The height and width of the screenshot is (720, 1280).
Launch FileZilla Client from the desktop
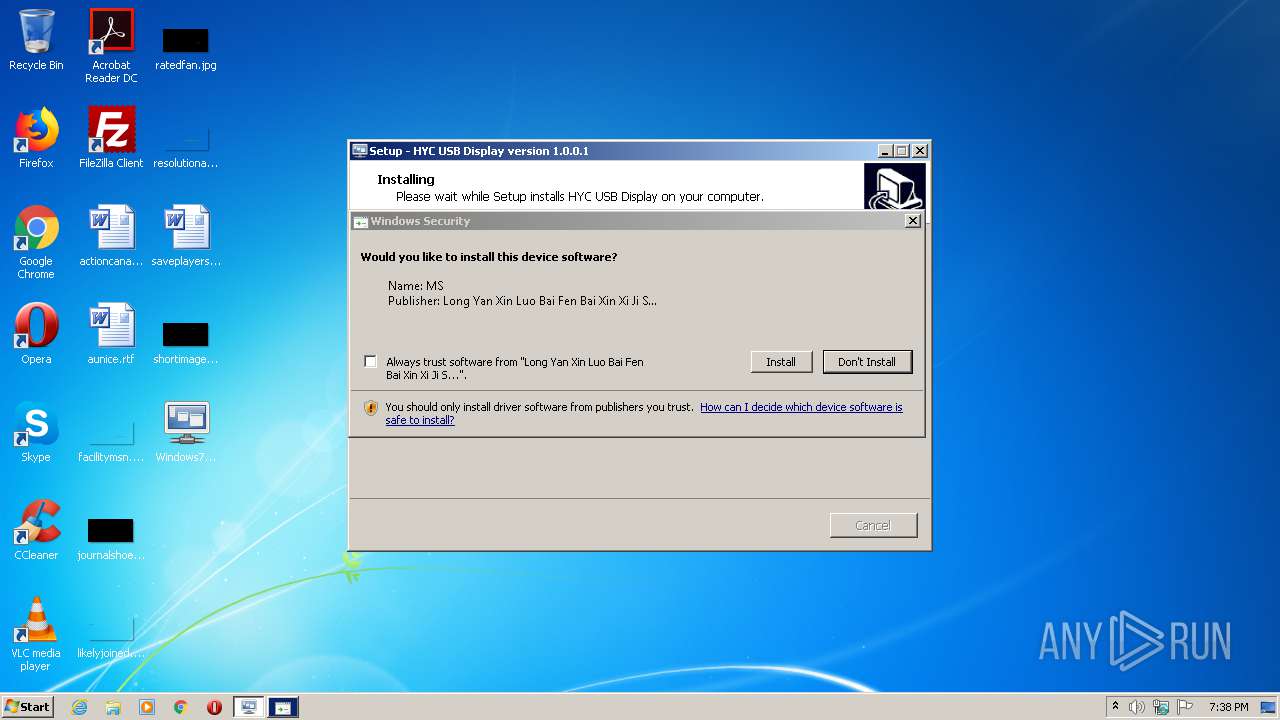pos(111,138)
